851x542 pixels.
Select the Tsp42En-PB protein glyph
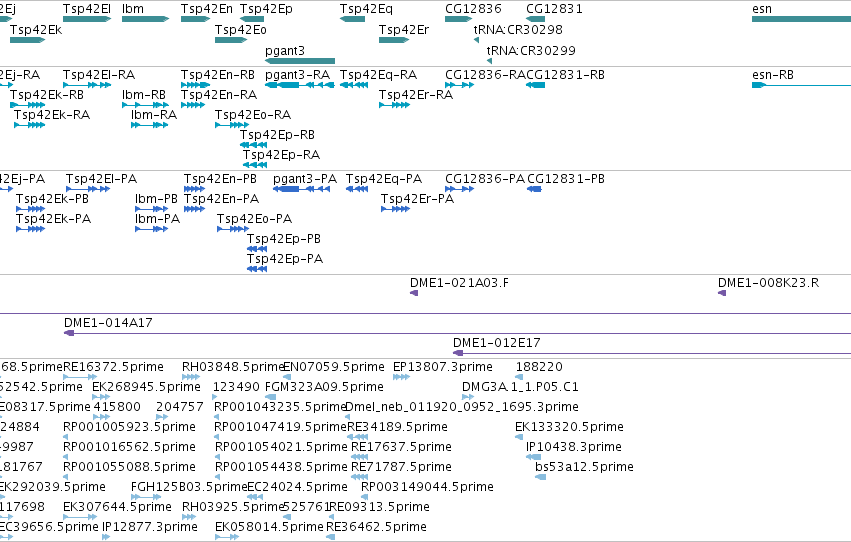(x=194, y=189)
